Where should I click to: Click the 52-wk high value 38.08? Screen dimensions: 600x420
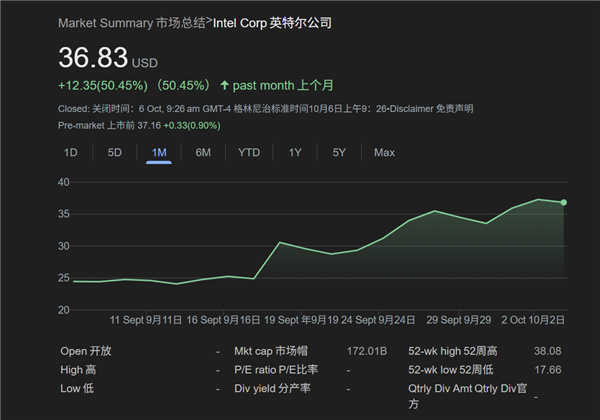click(549, 351)
